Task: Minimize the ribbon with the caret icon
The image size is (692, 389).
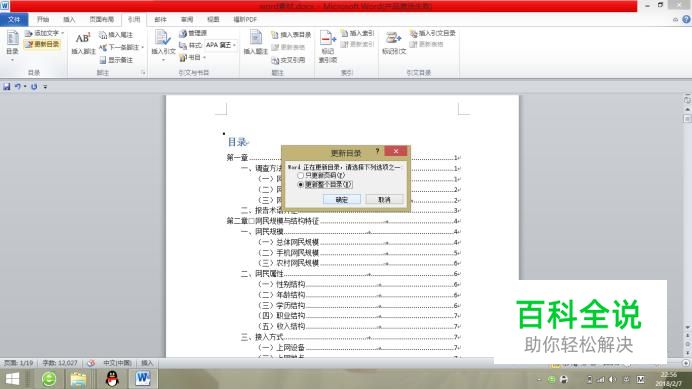Action: [x=675, y=19]
